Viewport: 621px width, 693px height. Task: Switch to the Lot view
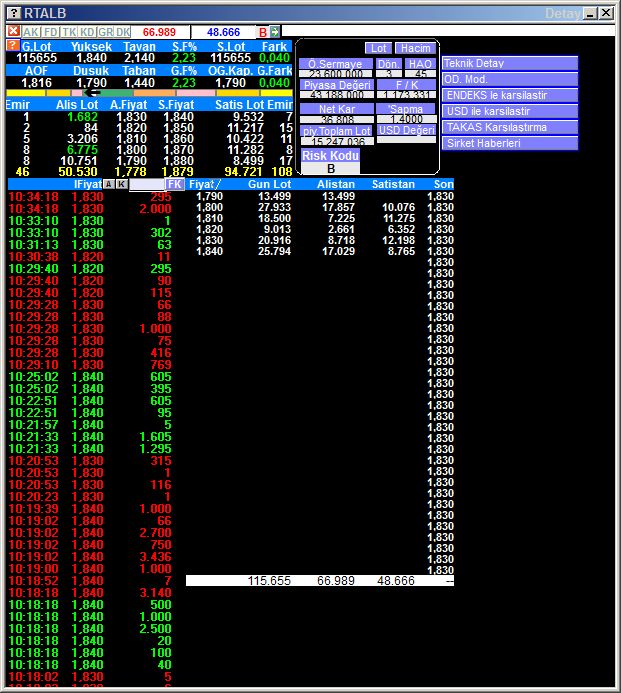pyautogui.click(x=378, y=48)
